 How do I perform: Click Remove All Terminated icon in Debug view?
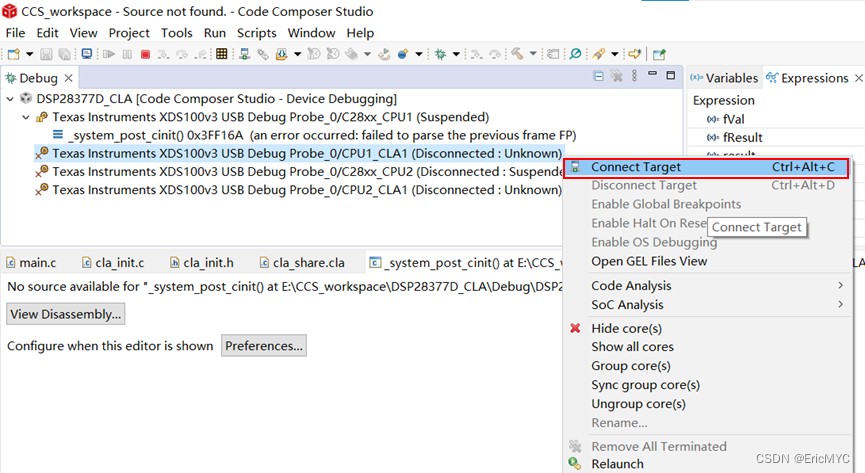616,76
